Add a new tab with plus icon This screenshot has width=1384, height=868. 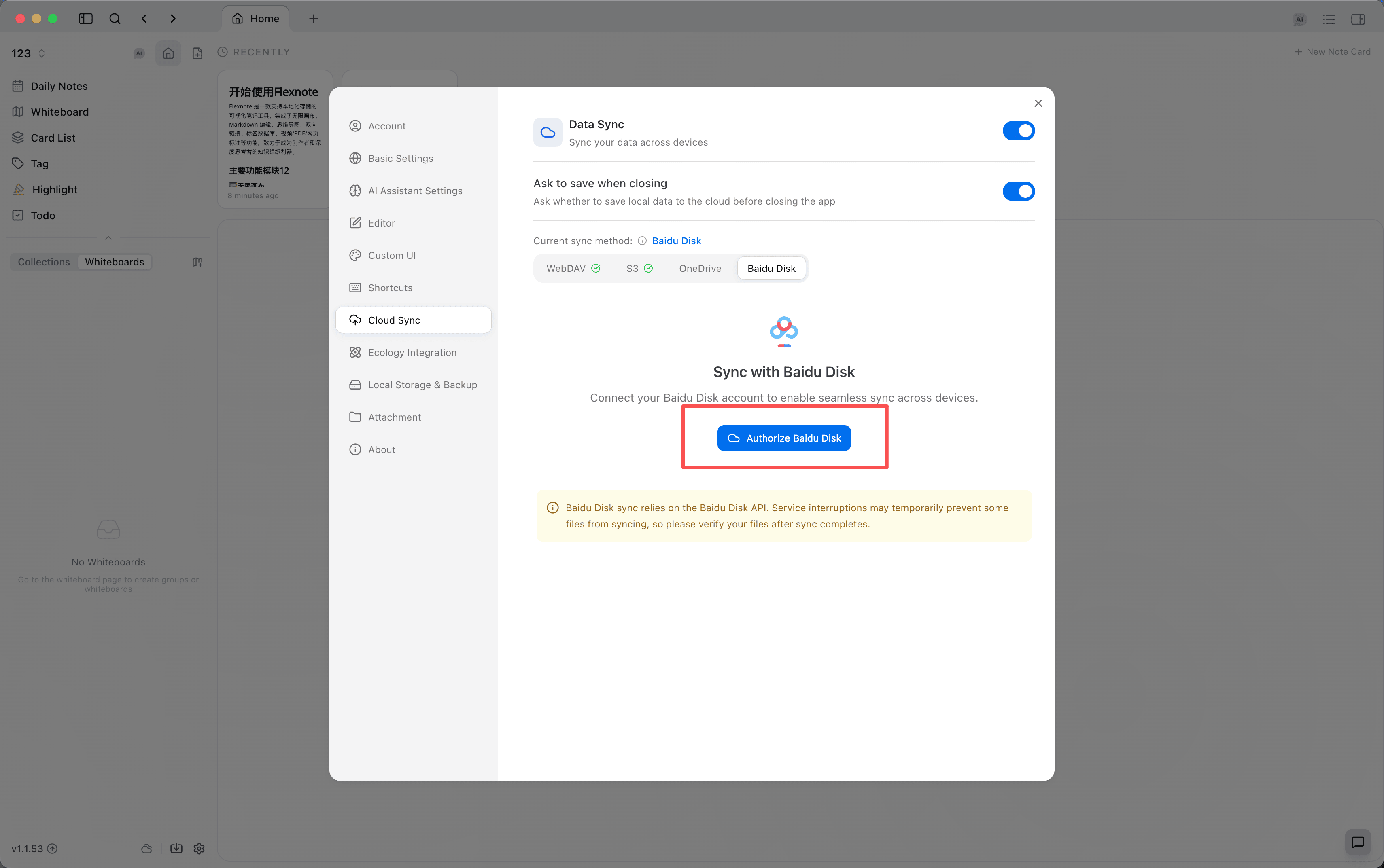coord(314,19)
